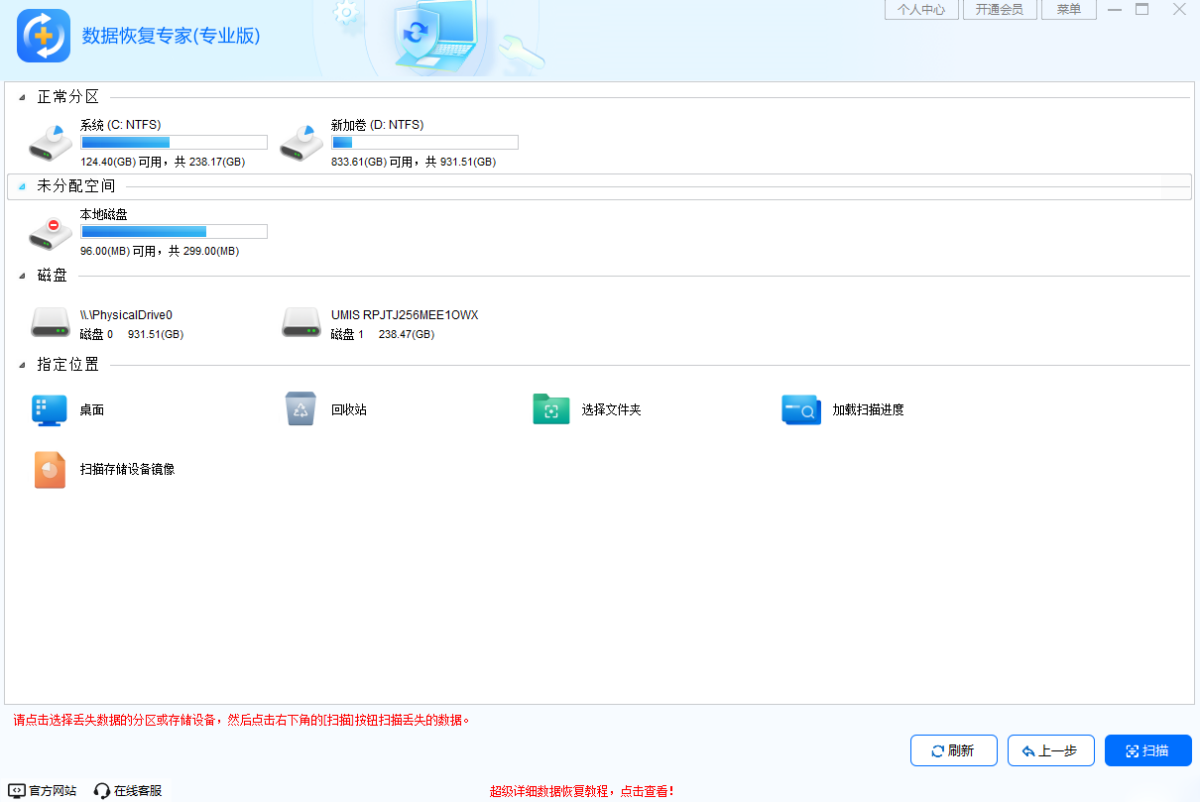
Task: Collapse the 磁盘 section
Action: point(24,275)
